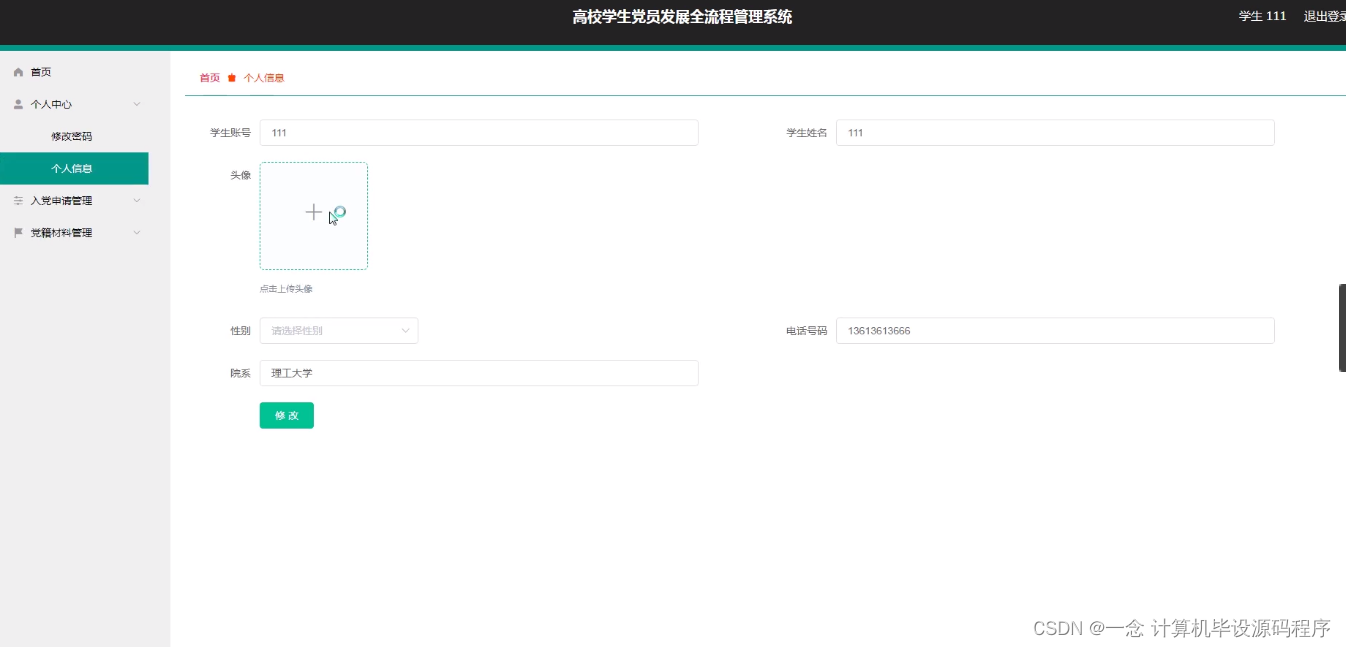
Task: Click the home icon beside 首页 in sidebar
Action: [17, 71]
